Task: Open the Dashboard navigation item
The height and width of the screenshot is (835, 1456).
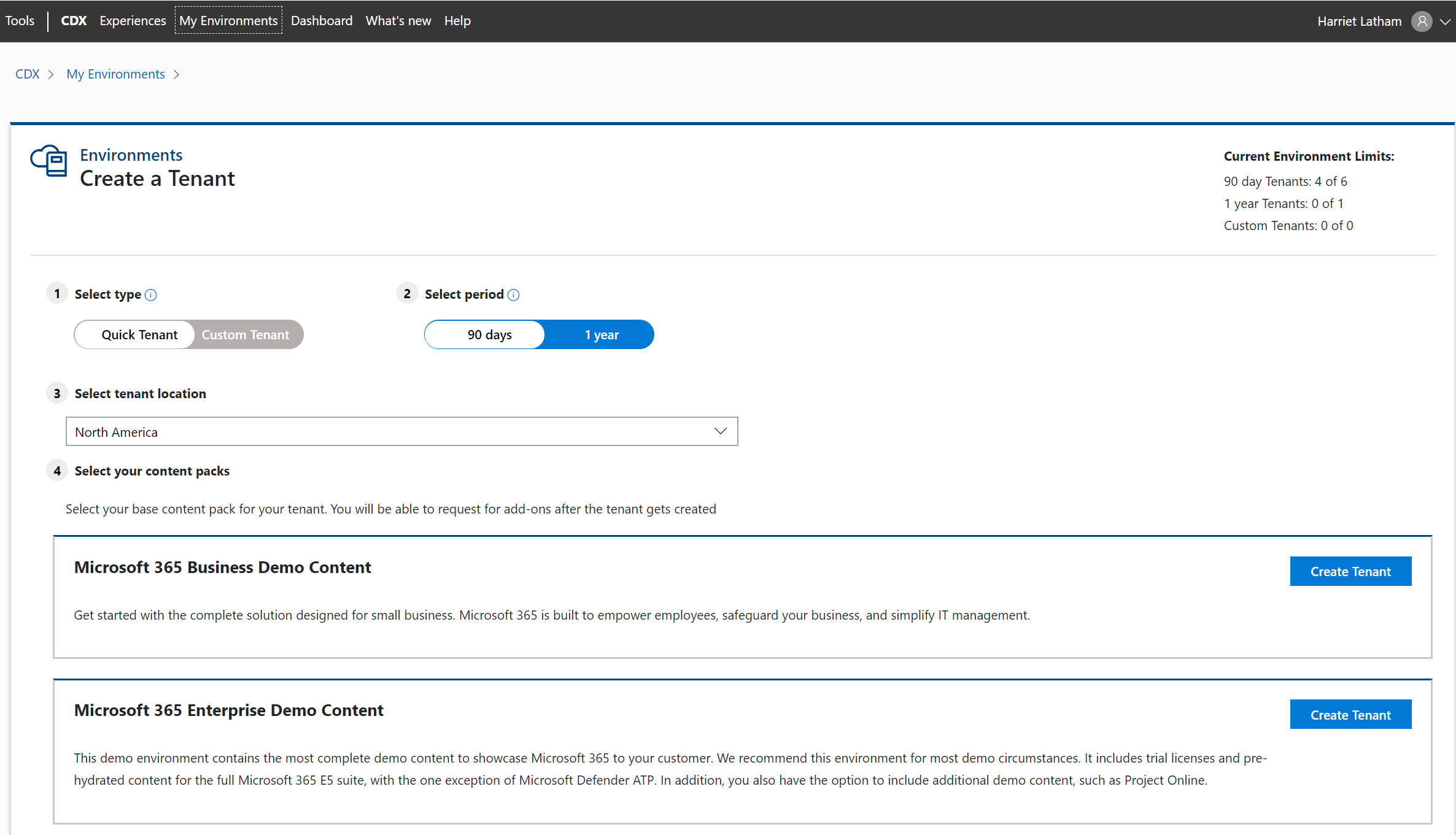Action: (322, 21)
